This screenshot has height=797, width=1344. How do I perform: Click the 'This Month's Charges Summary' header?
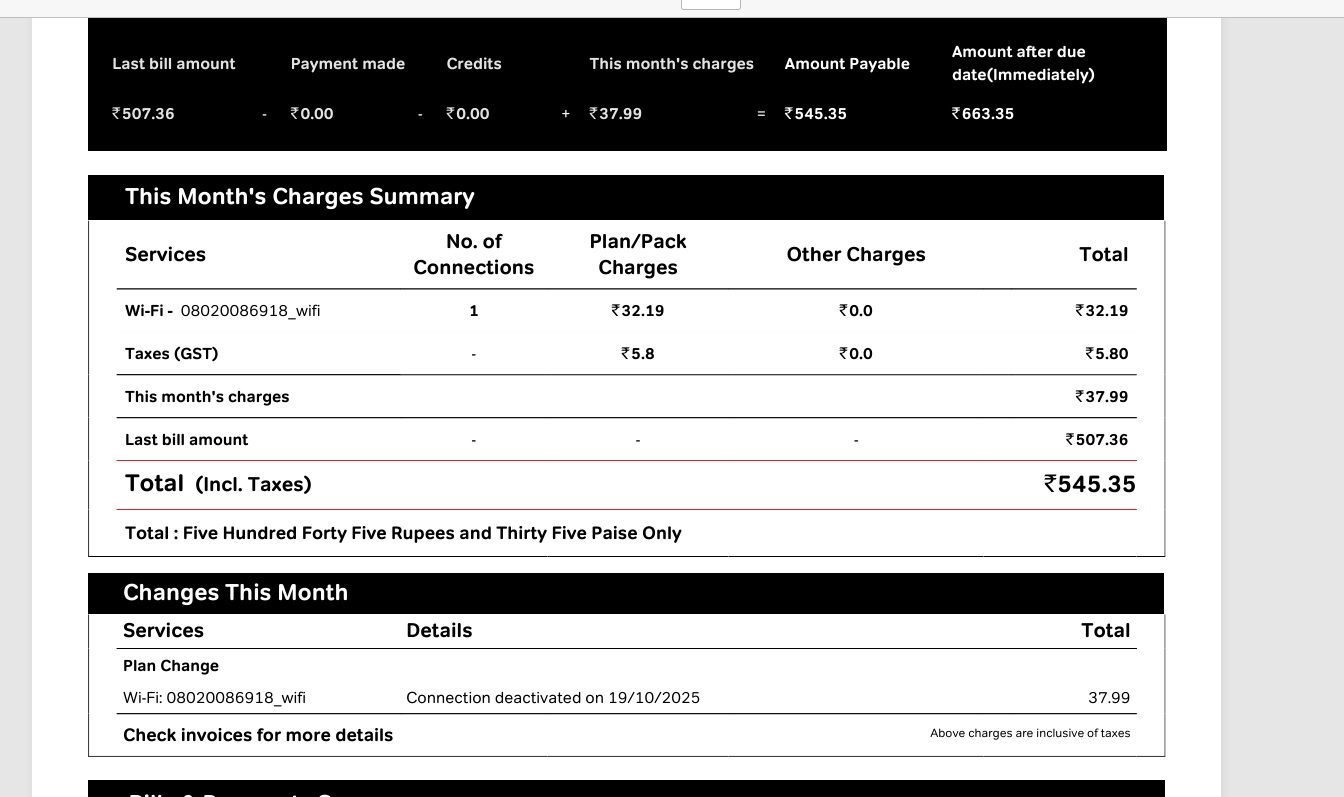click(299, 197)
